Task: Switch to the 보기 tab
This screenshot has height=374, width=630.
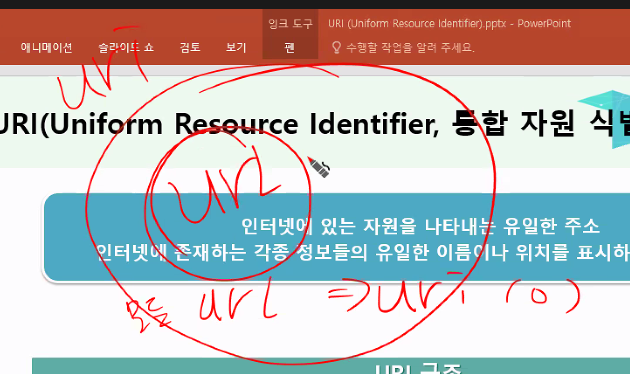Action: 236,47
